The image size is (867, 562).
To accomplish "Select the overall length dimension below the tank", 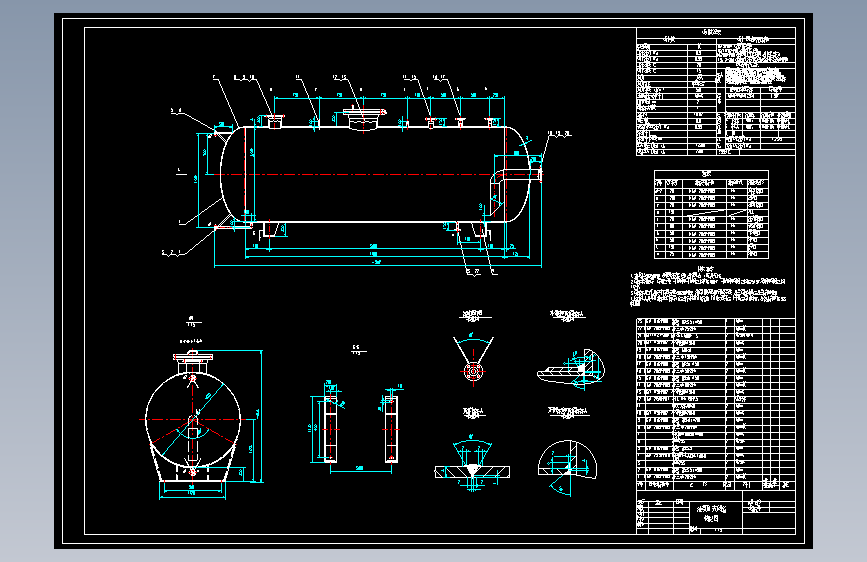I will [378, 264].
